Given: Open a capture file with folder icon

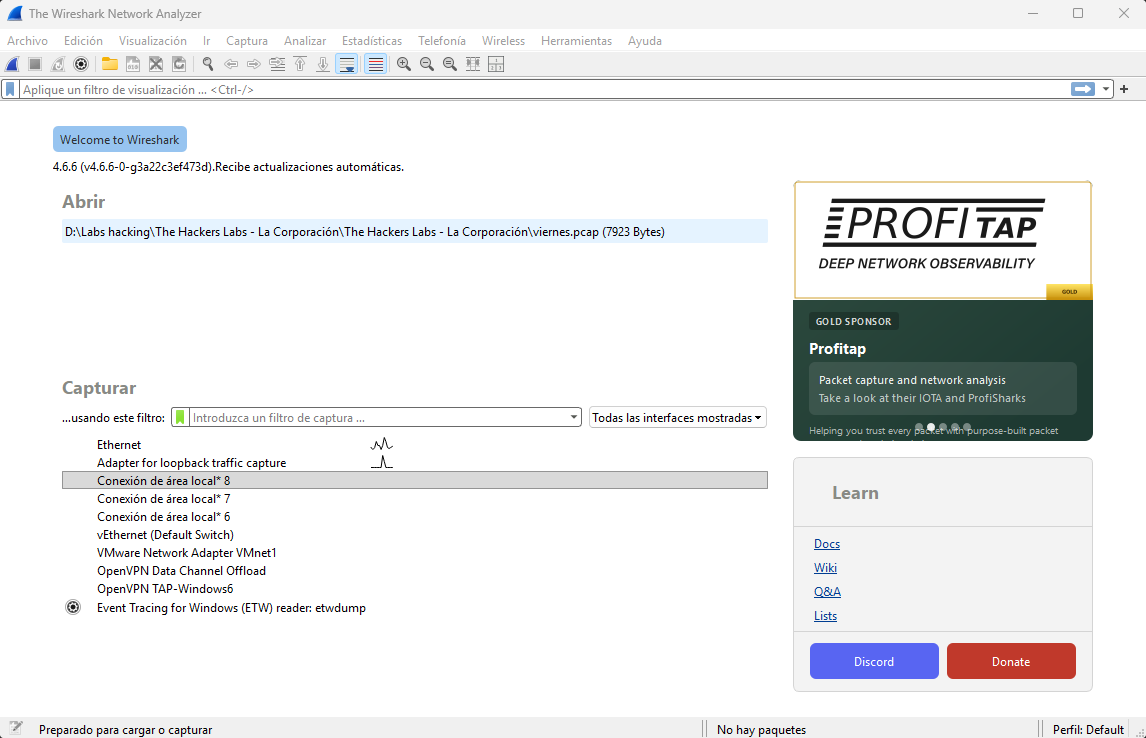Looking at the screenshot, I should pos(110,64).
